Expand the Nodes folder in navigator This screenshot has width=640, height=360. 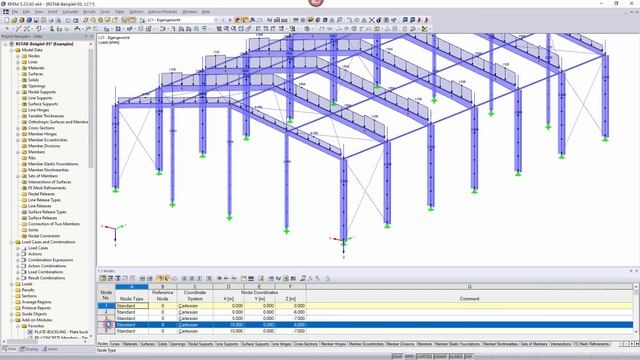[x=18, y=56]
